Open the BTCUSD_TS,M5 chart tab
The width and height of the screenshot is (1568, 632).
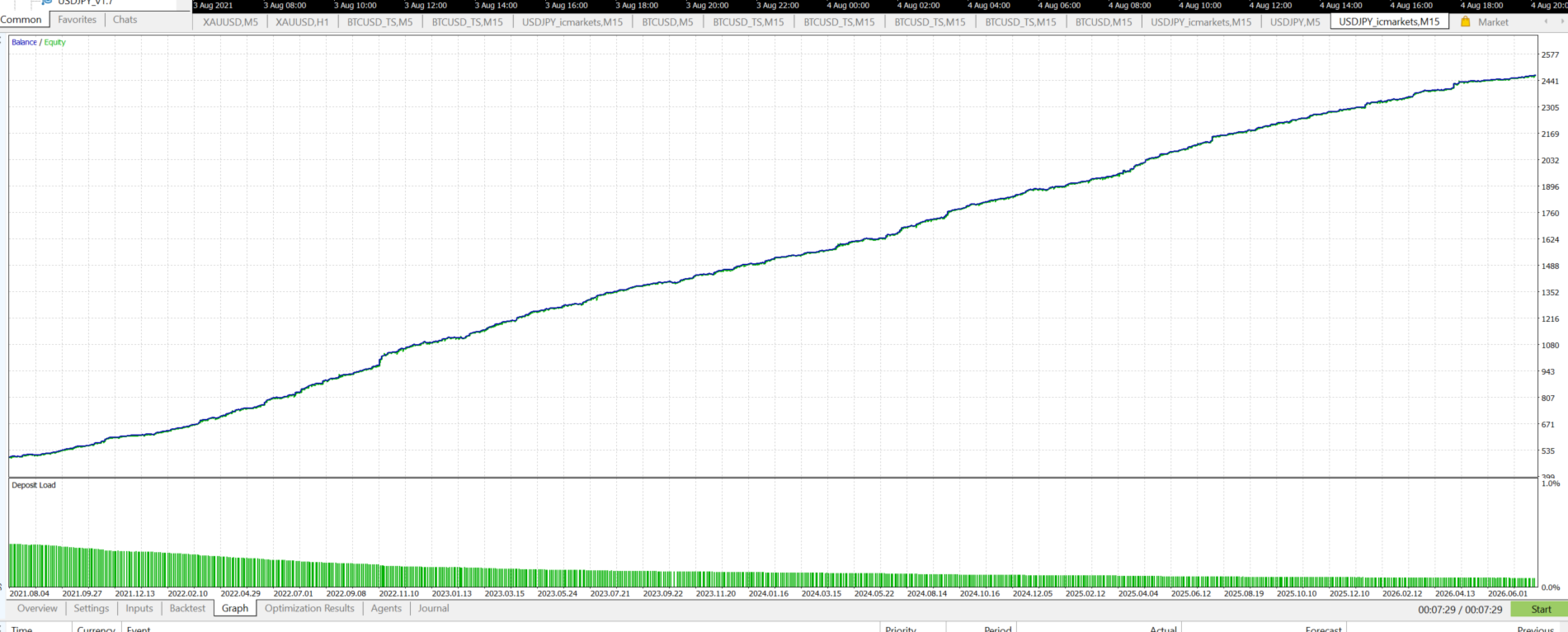point(379,22)
